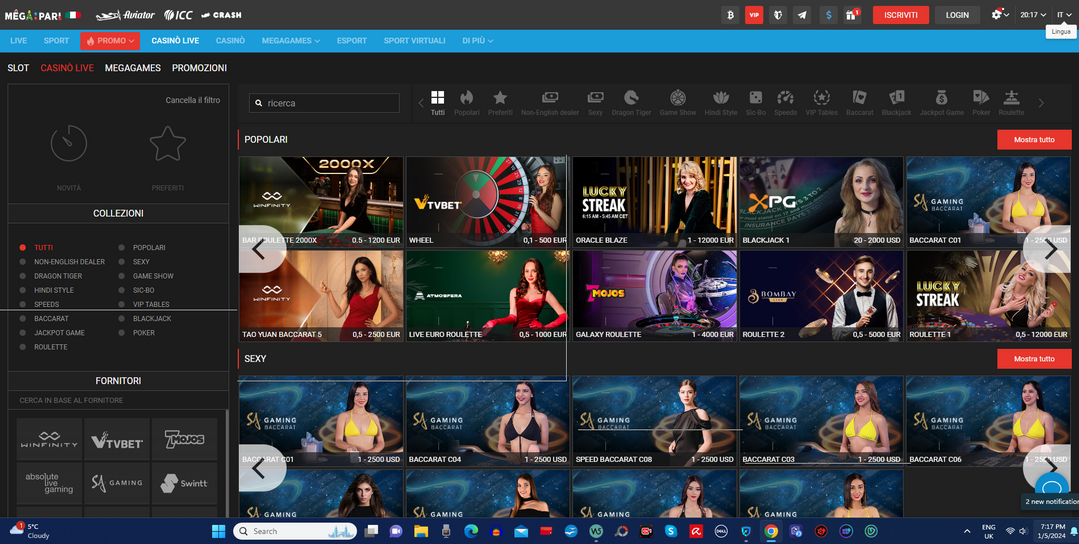Show previous Popolari games with left arrow
The width and height of the screenshot is (1079, 544).
point(261,249)
